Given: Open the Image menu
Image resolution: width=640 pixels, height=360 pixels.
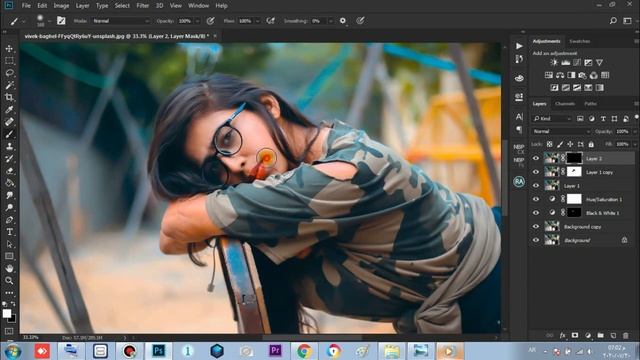Looking at the screenshot, I should coord(61,6).
